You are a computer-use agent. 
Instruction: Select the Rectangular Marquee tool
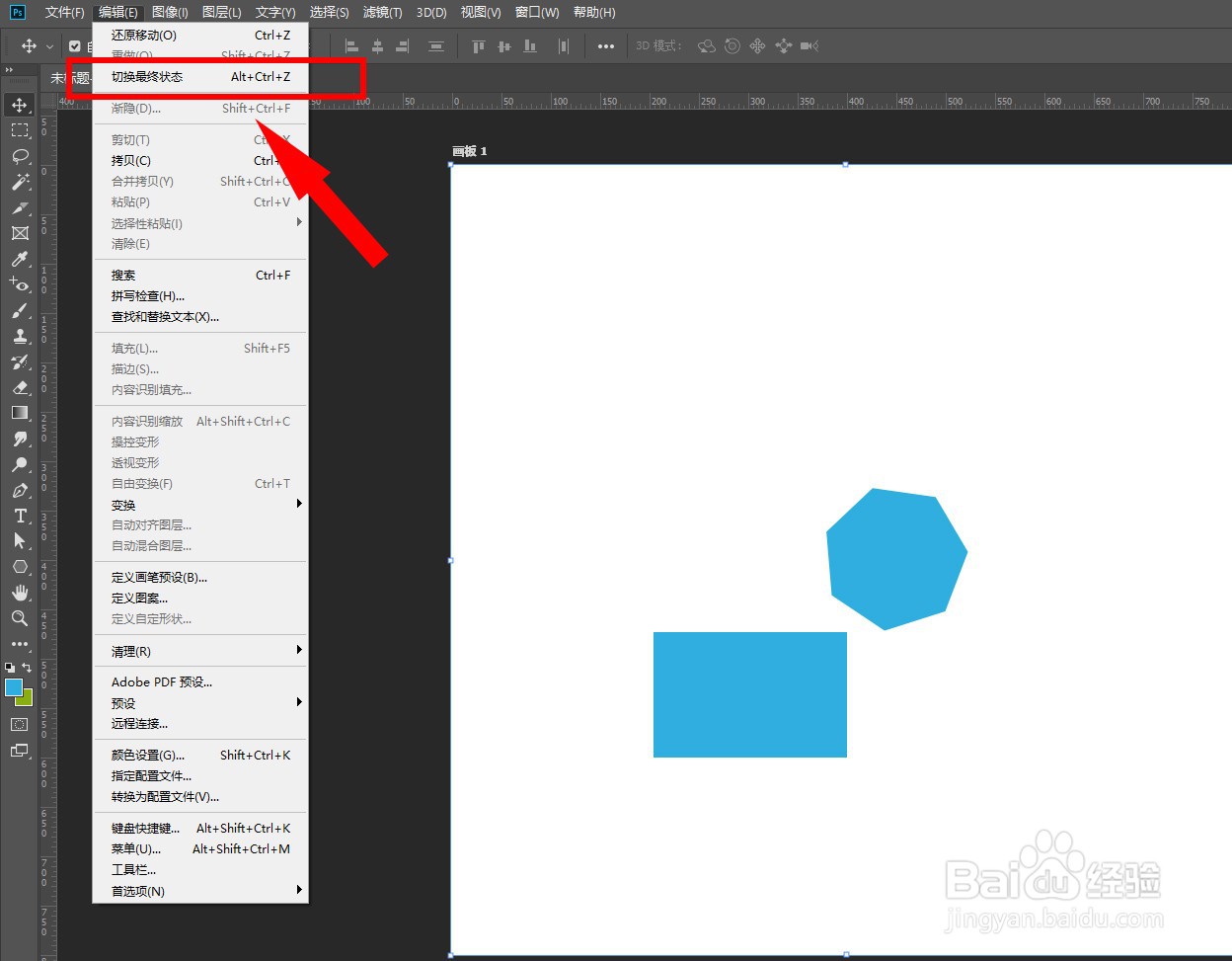[20, 130]
